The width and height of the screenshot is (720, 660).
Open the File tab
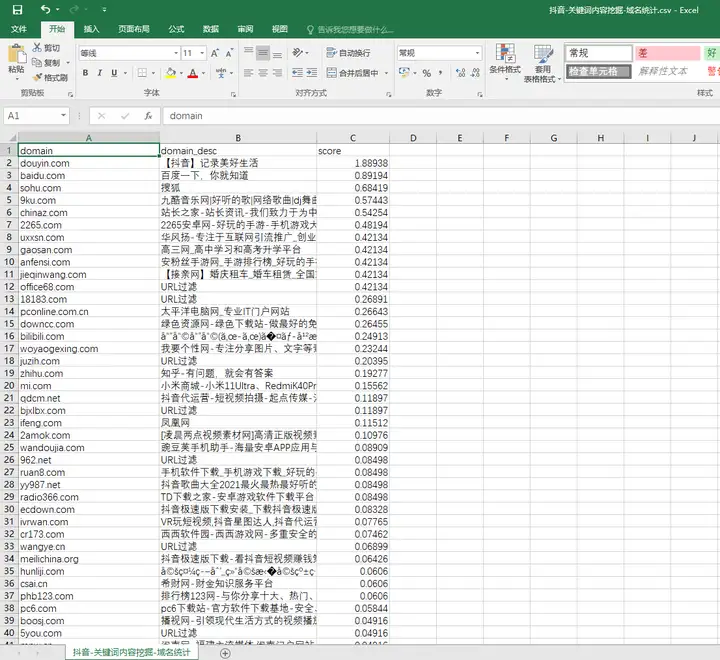pyautogui.click(x=19, y=29)
